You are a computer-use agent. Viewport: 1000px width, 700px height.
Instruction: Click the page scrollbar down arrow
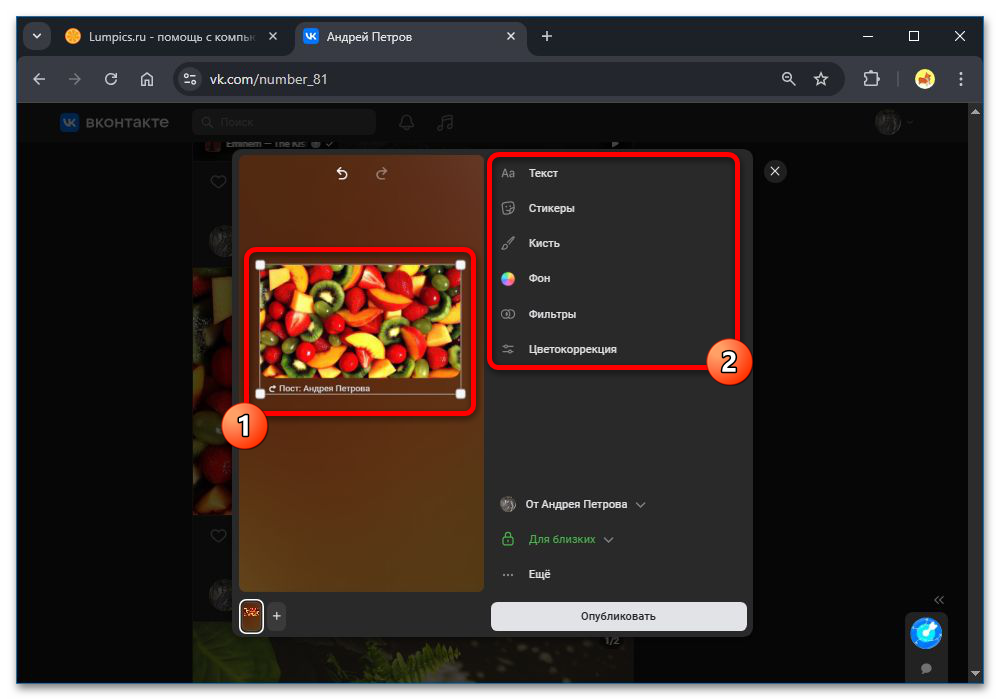pos(975,673)
